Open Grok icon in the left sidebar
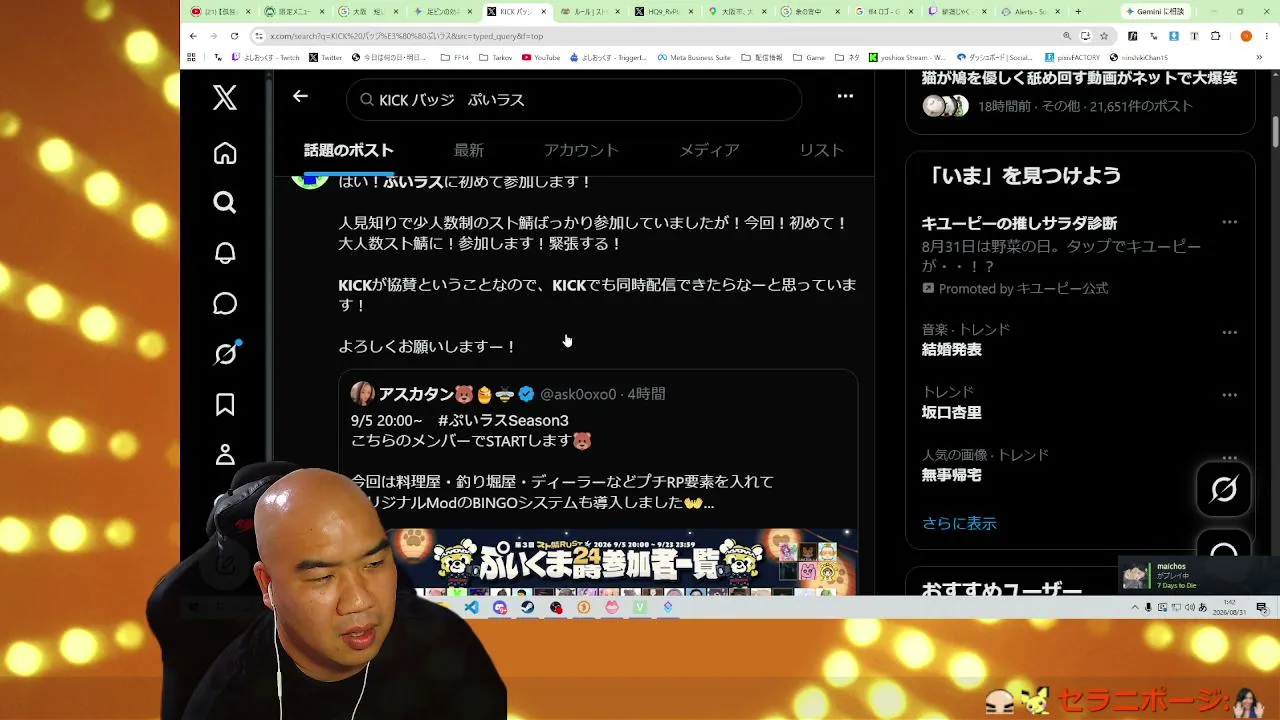 (x=225, y=353)
